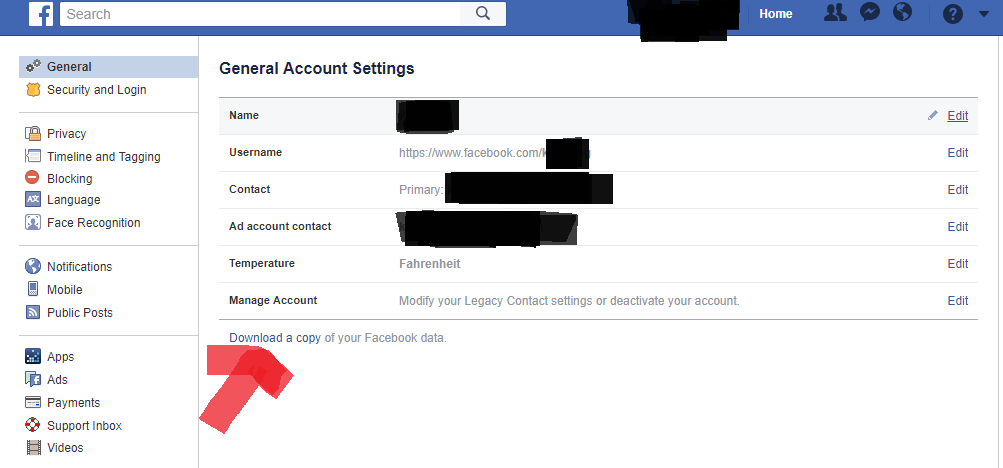Open Apps settings
This screenshot has height=468, width=1003.
pos(61,357)
